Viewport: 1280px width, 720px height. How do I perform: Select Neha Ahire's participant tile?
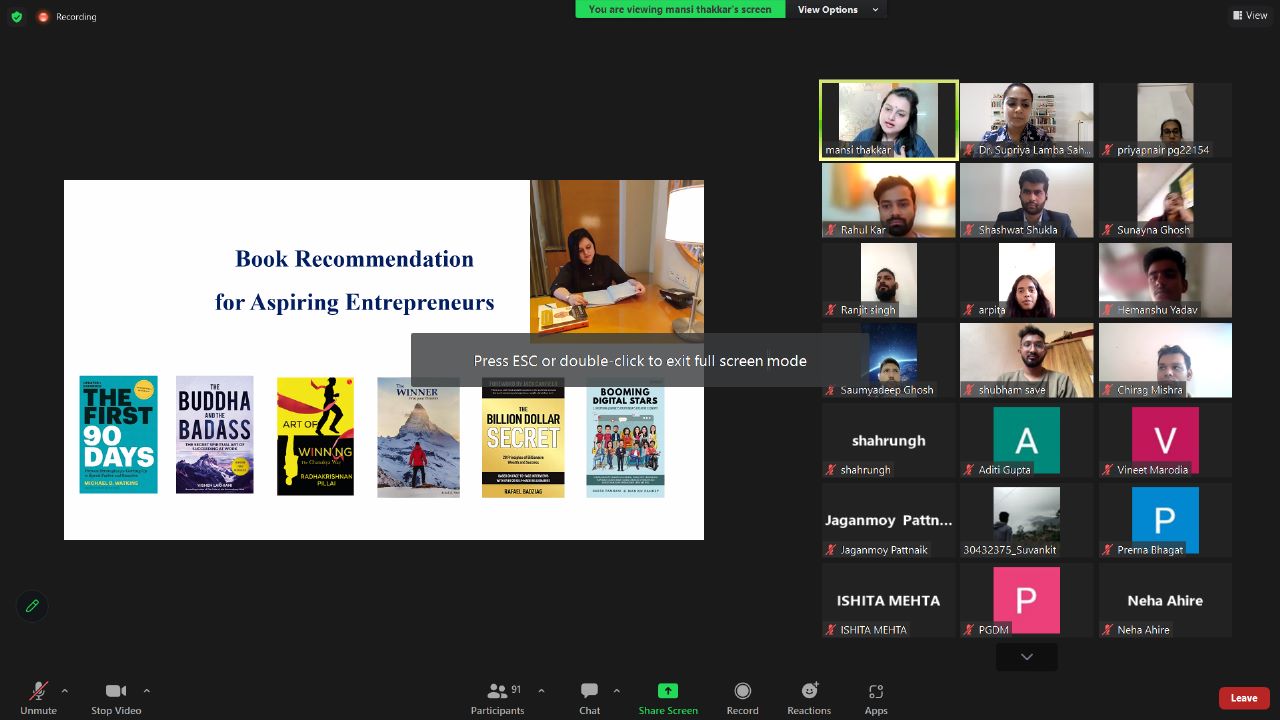pos(1165,600)
